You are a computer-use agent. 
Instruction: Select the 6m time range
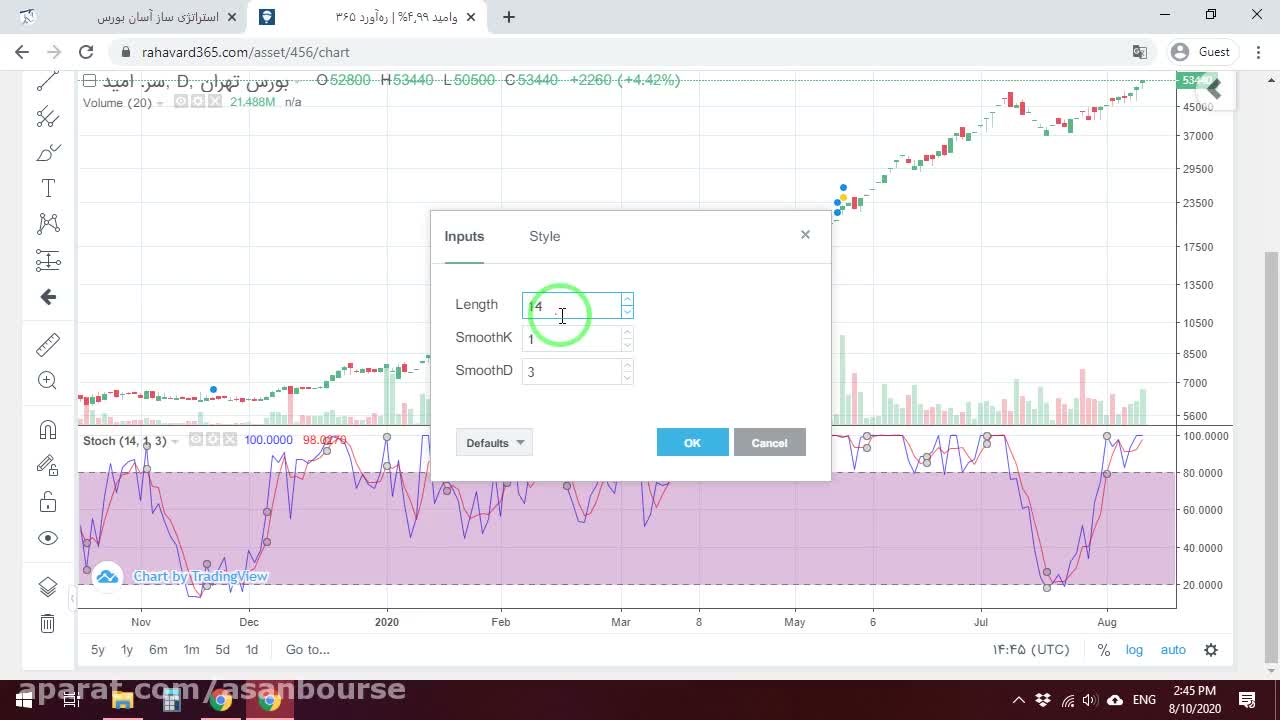coord(158,650)
